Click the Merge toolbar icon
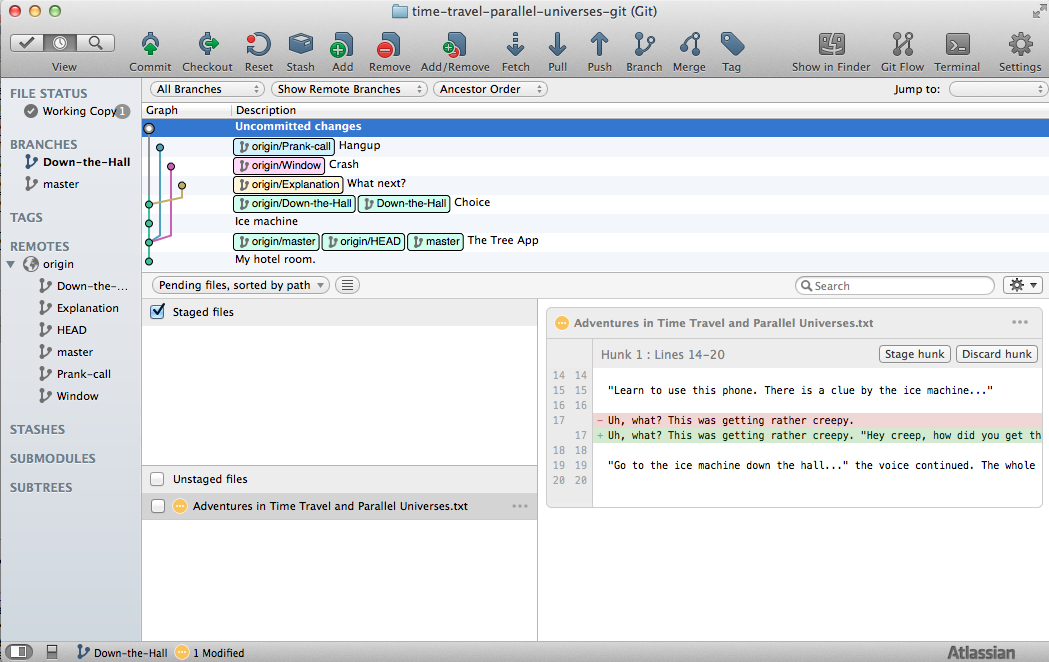 point(690,45)
